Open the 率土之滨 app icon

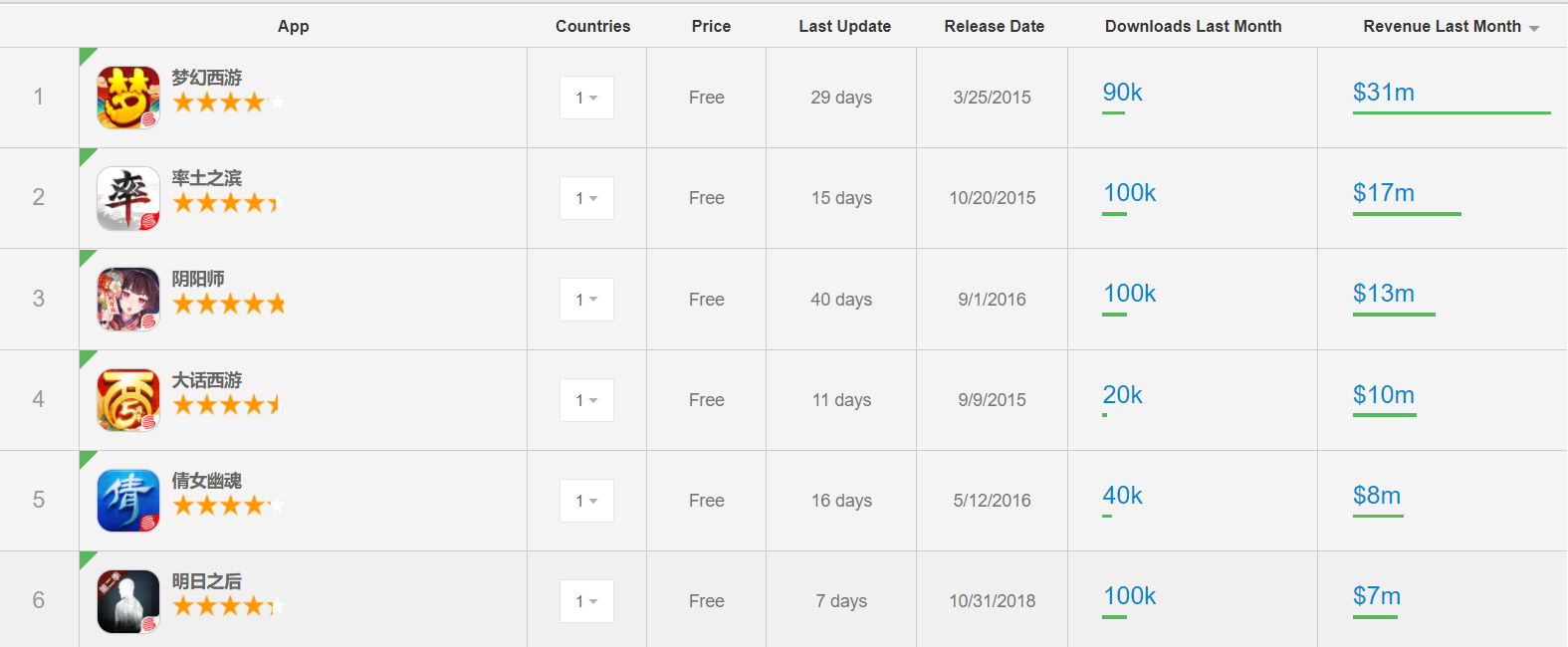coord(128,198)
